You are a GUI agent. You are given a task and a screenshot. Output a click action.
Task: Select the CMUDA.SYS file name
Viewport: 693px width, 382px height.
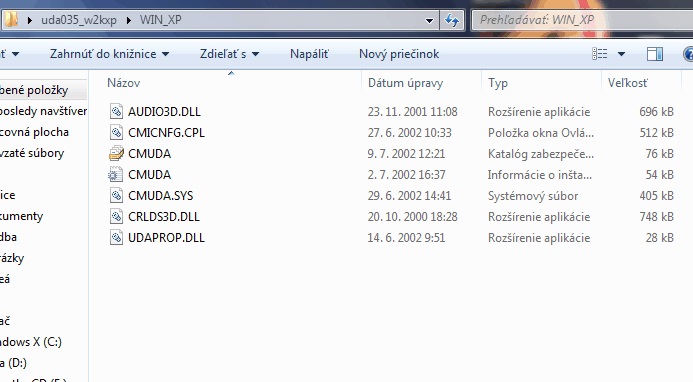coord(161,195)
